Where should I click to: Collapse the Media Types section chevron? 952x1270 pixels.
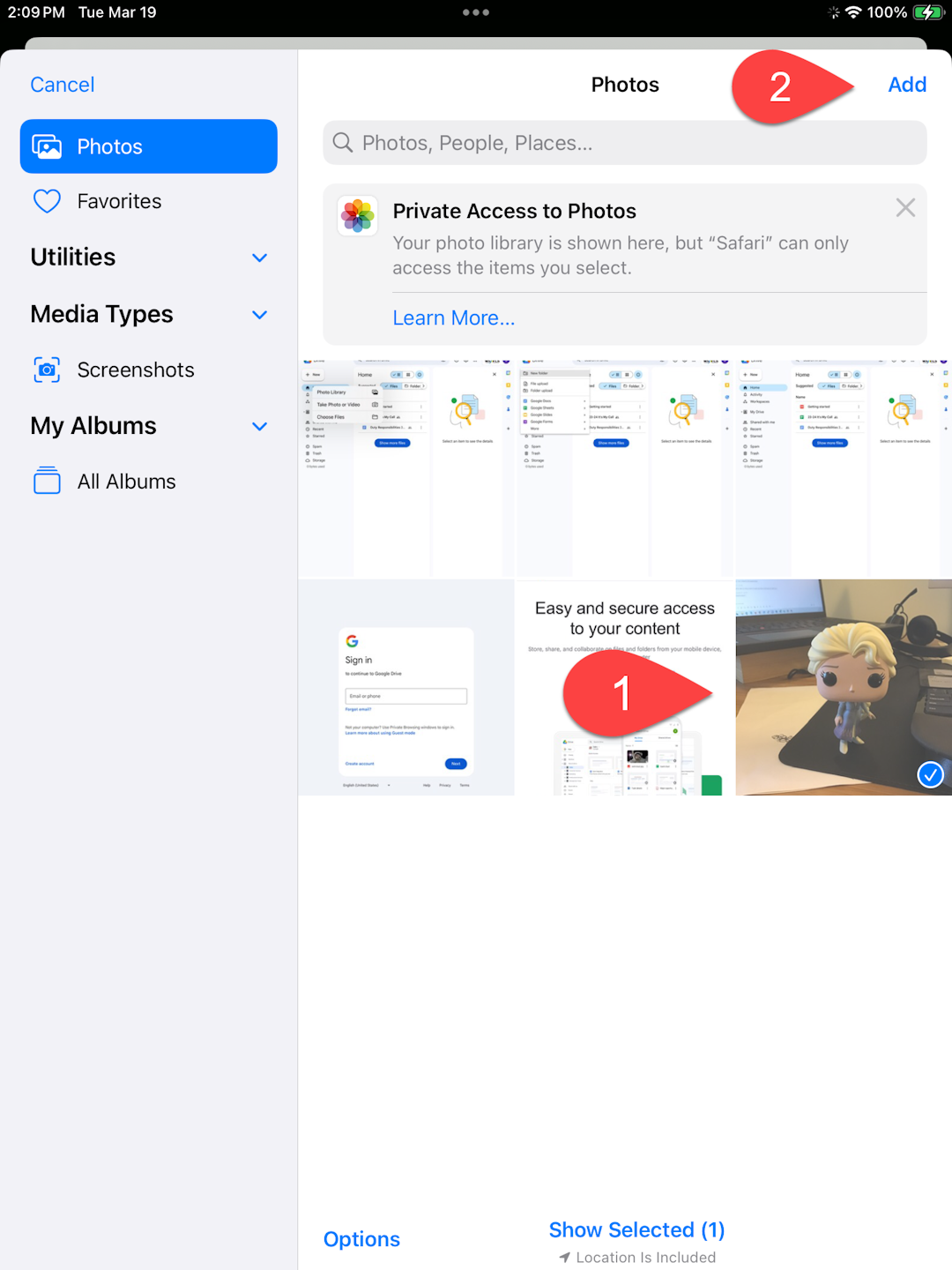click(x=259, y=315)
